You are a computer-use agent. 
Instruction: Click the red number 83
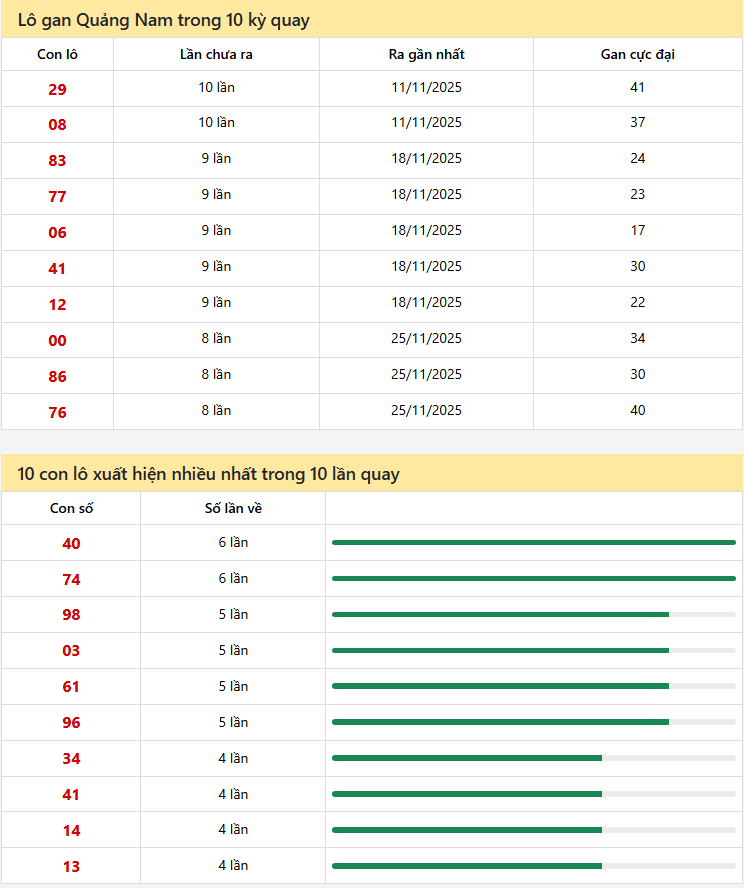click(x=57, y=161)
